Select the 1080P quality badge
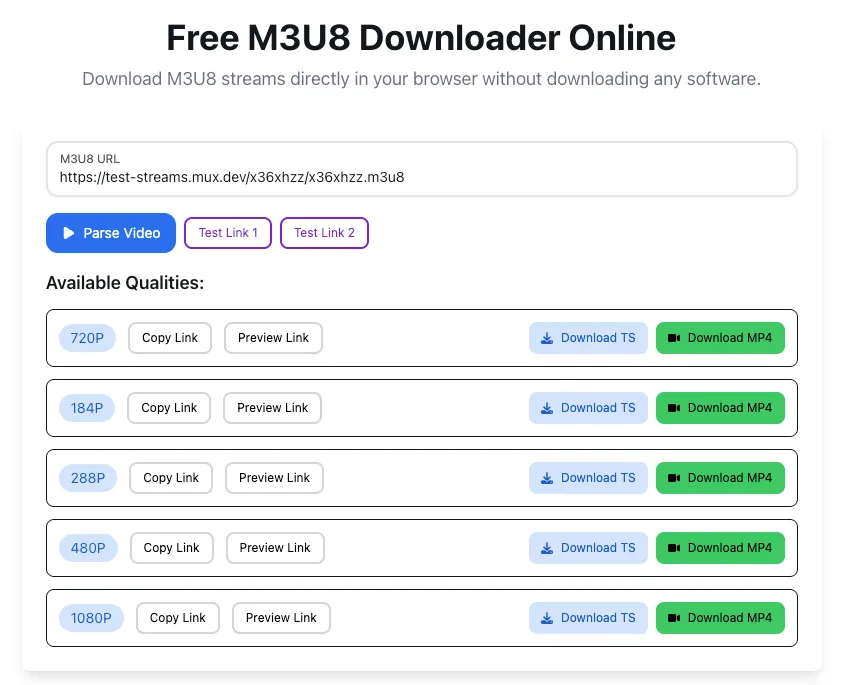This screenshot has width=846, height=685. point(91,618)
